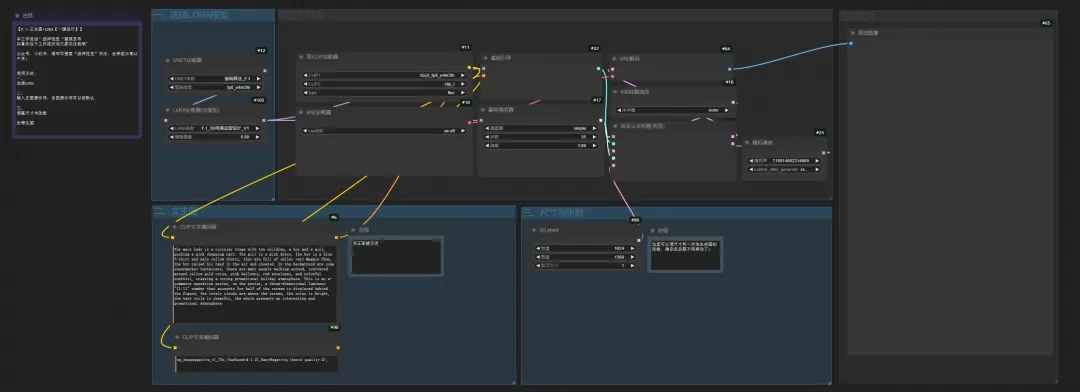Collapse the VAE加载器 node via its title dot
The width and height of the screenshot is (1080, 392).
pyautogui.click(x=302, y=112)
